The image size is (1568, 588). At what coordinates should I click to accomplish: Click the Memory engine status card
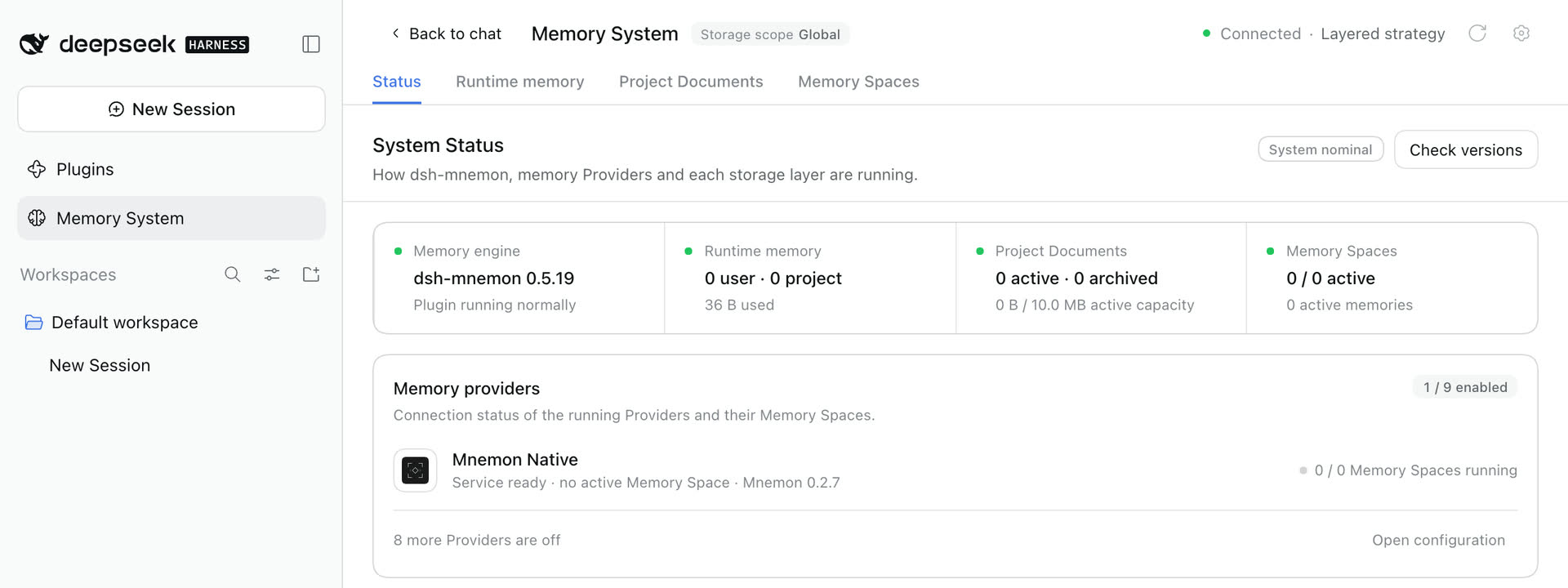[x=519, y=278]
